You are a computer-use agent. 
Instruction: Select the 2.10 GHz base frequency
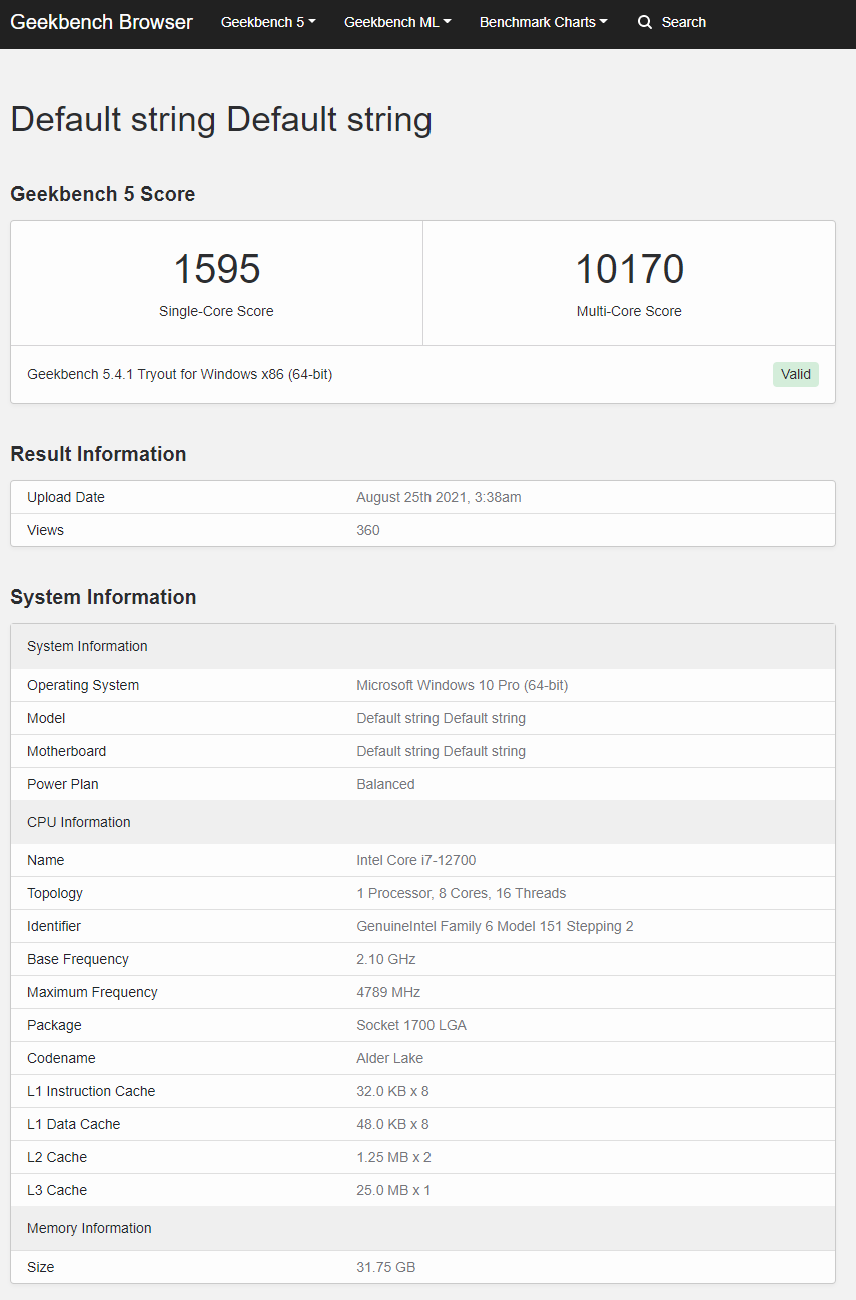(x=386, y=959)
